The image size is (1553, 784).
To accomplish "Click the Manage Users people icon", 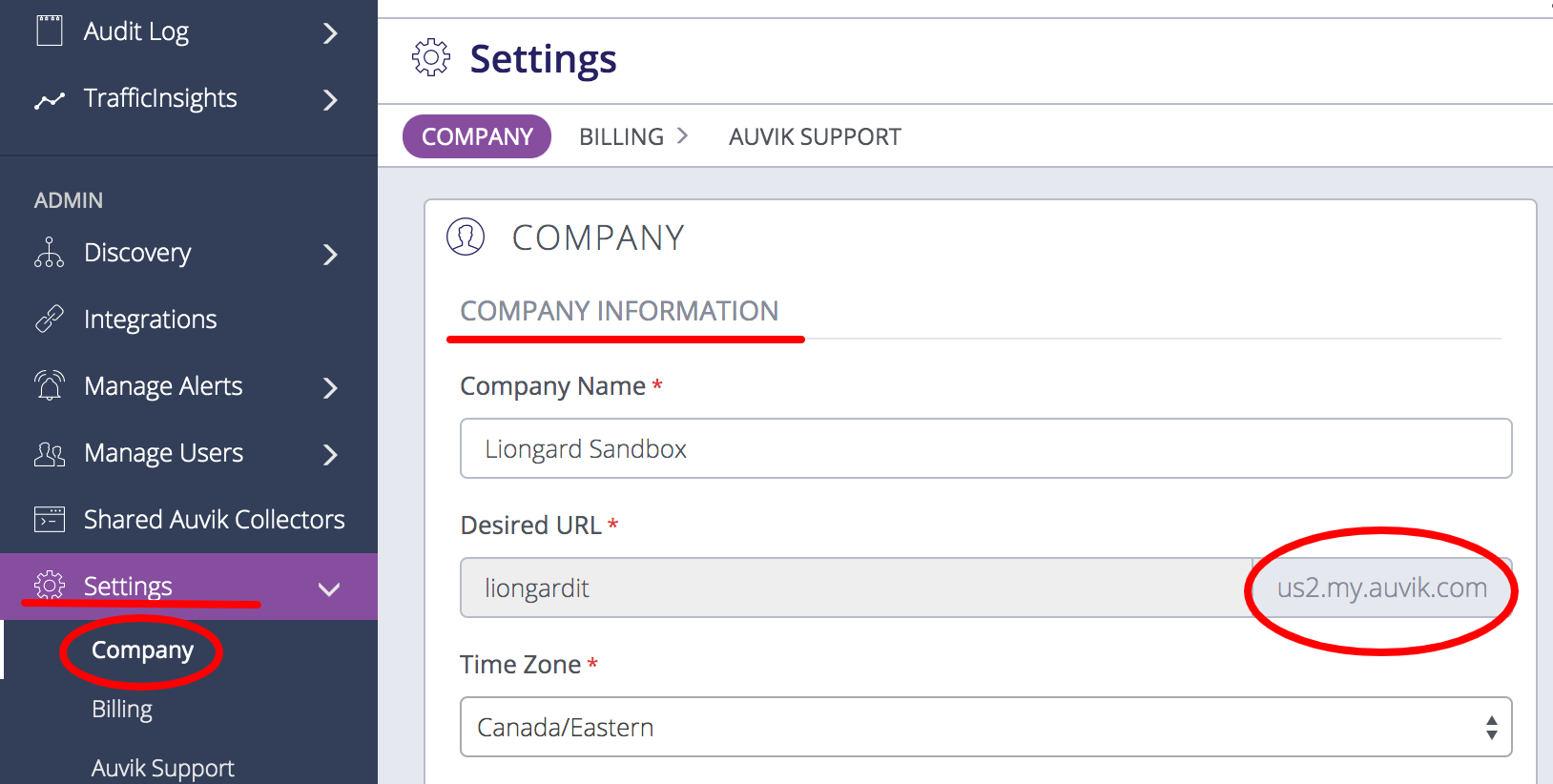I will [50, 453].
